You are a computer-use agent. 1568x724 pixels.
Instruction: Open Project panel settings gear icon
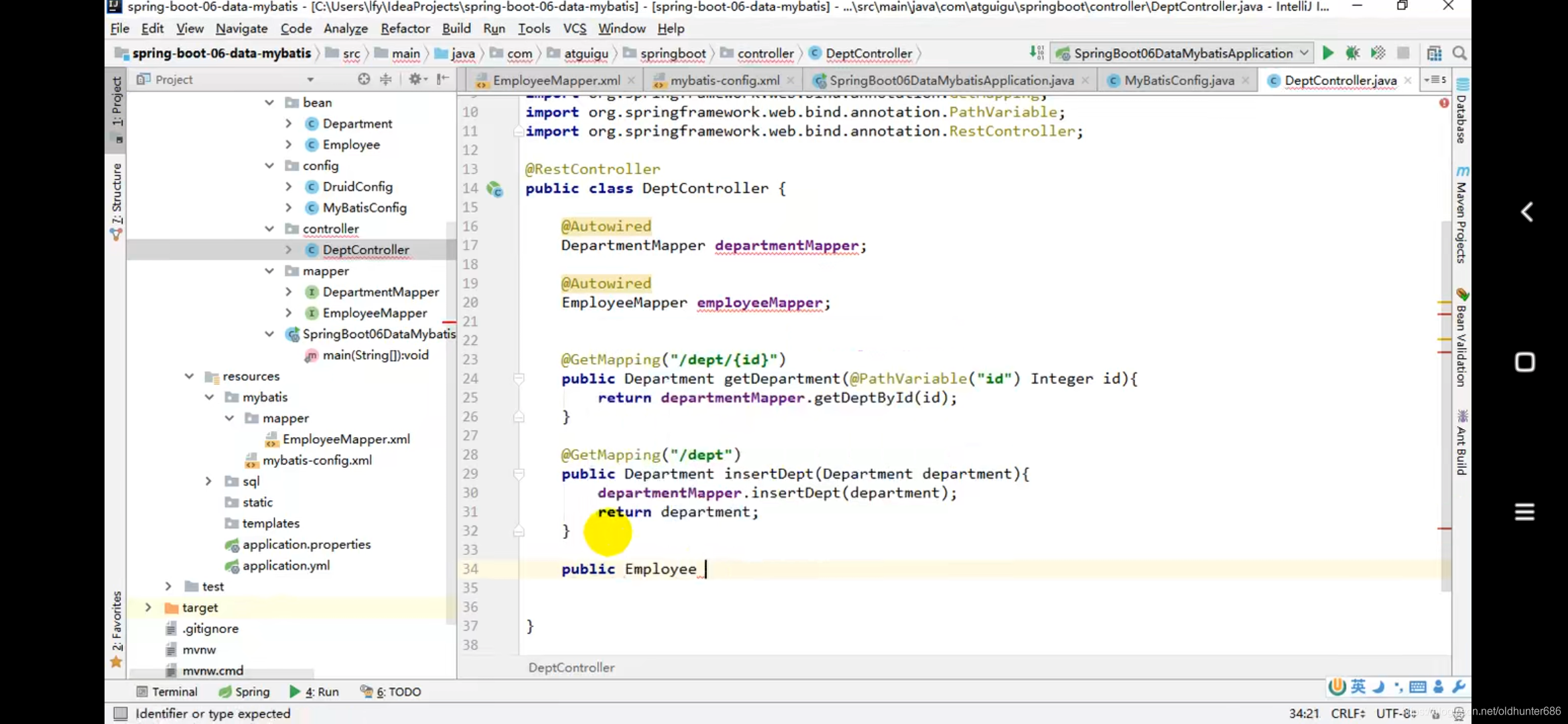(x=415, y=79)
